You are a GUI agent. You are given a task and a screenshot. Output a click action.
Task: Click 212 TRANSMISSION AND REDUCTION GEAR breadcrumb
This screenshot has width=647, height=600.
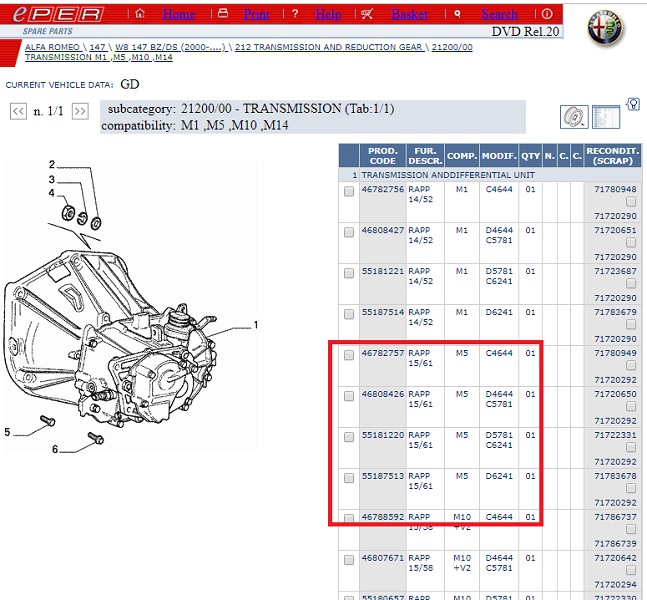(x=329, y=47)
